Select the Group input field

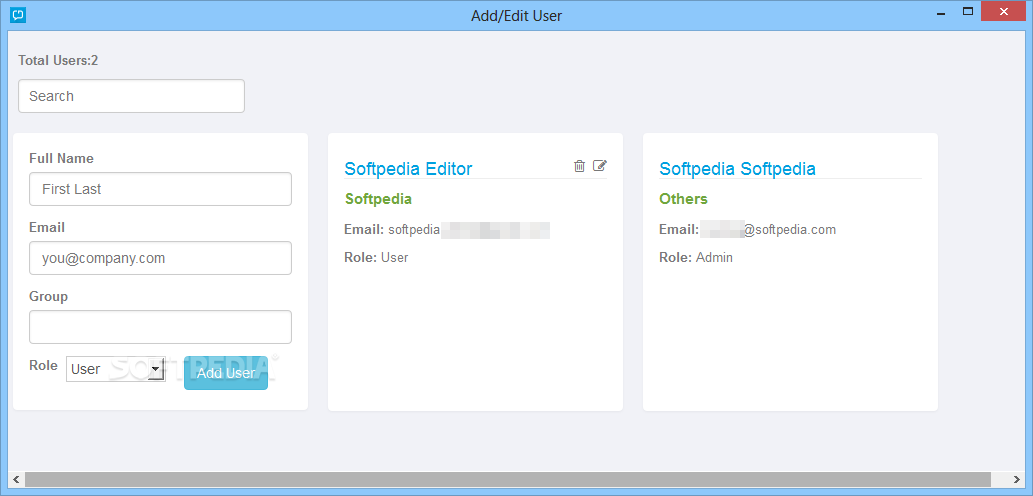click(160, 327)
